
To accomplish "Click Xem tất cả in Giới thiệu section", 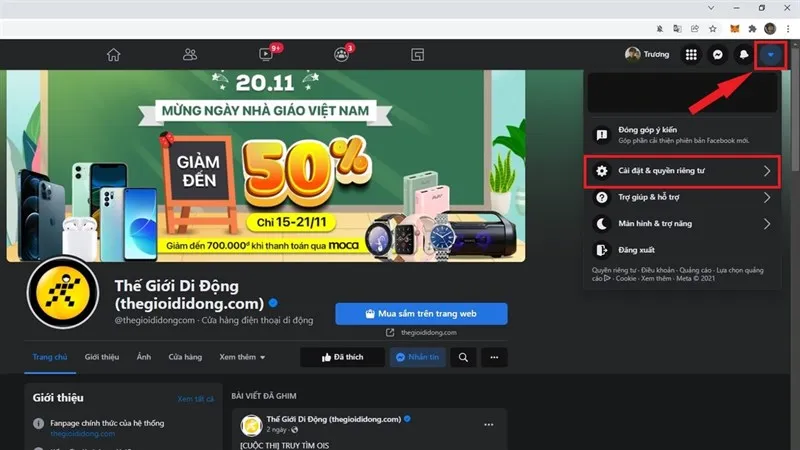I will [196, 399].
